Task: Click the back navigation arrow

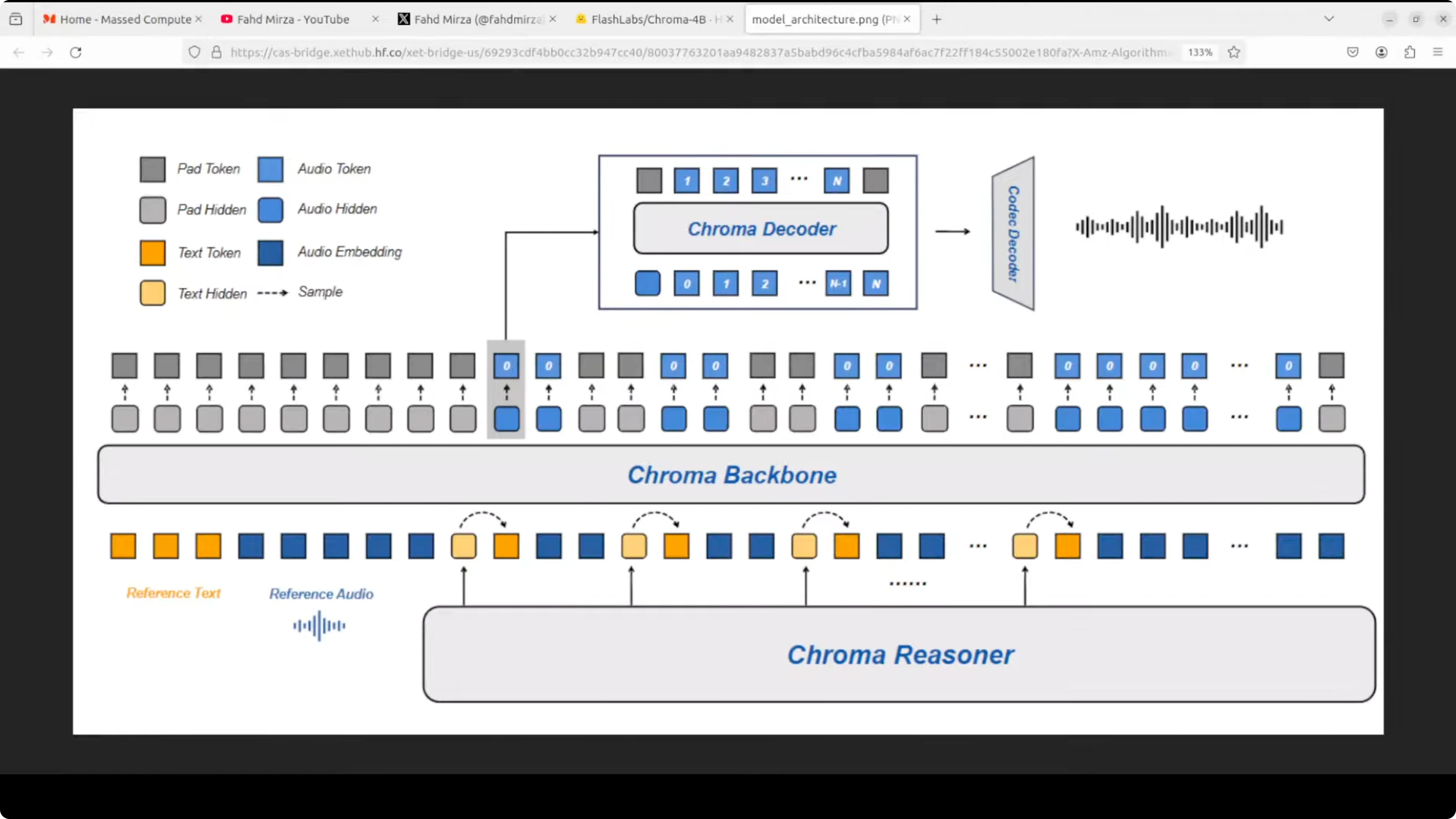Action: pyautogui.click(x=19, y=53)
